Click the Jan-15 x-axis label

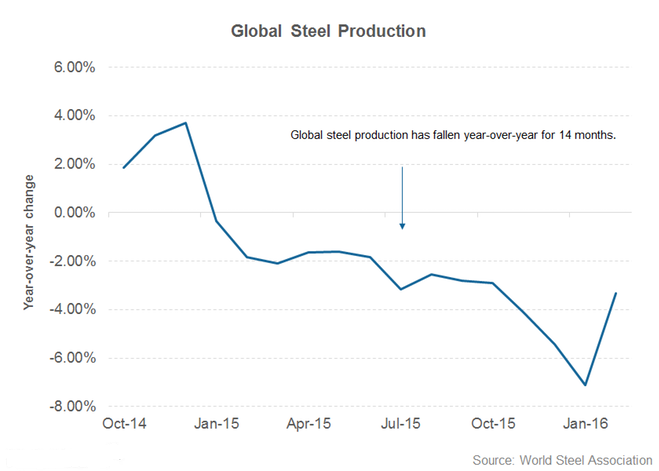click(x=216, y=424)
